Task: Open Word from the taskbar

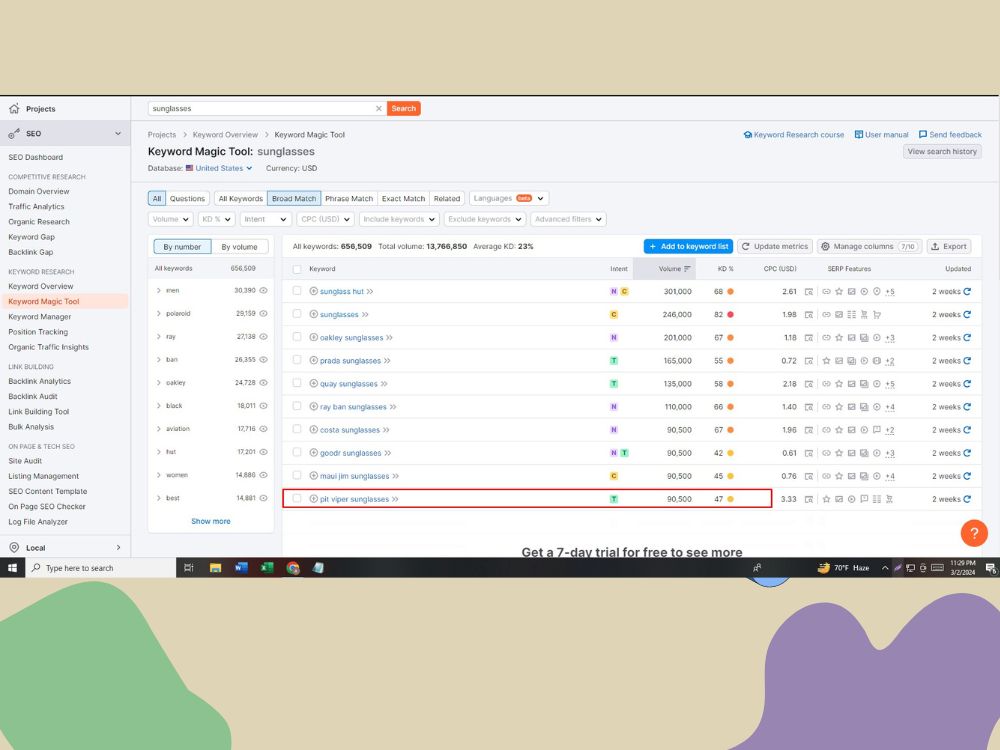Action: pos(241,568)
